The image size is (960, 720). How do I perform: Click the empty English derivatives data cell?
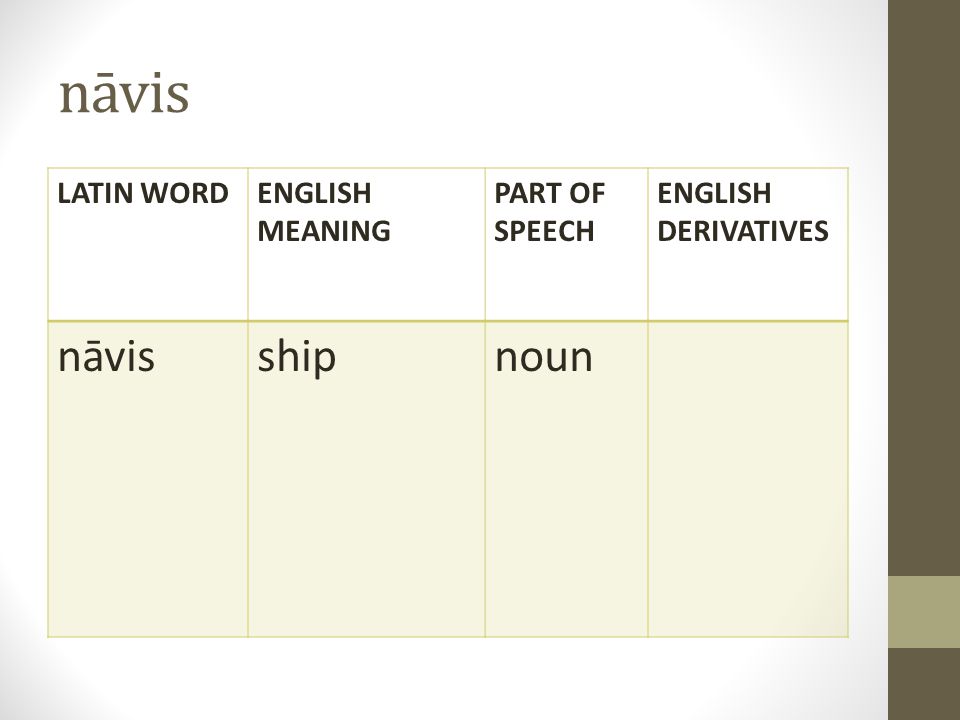tap(748, 479)
